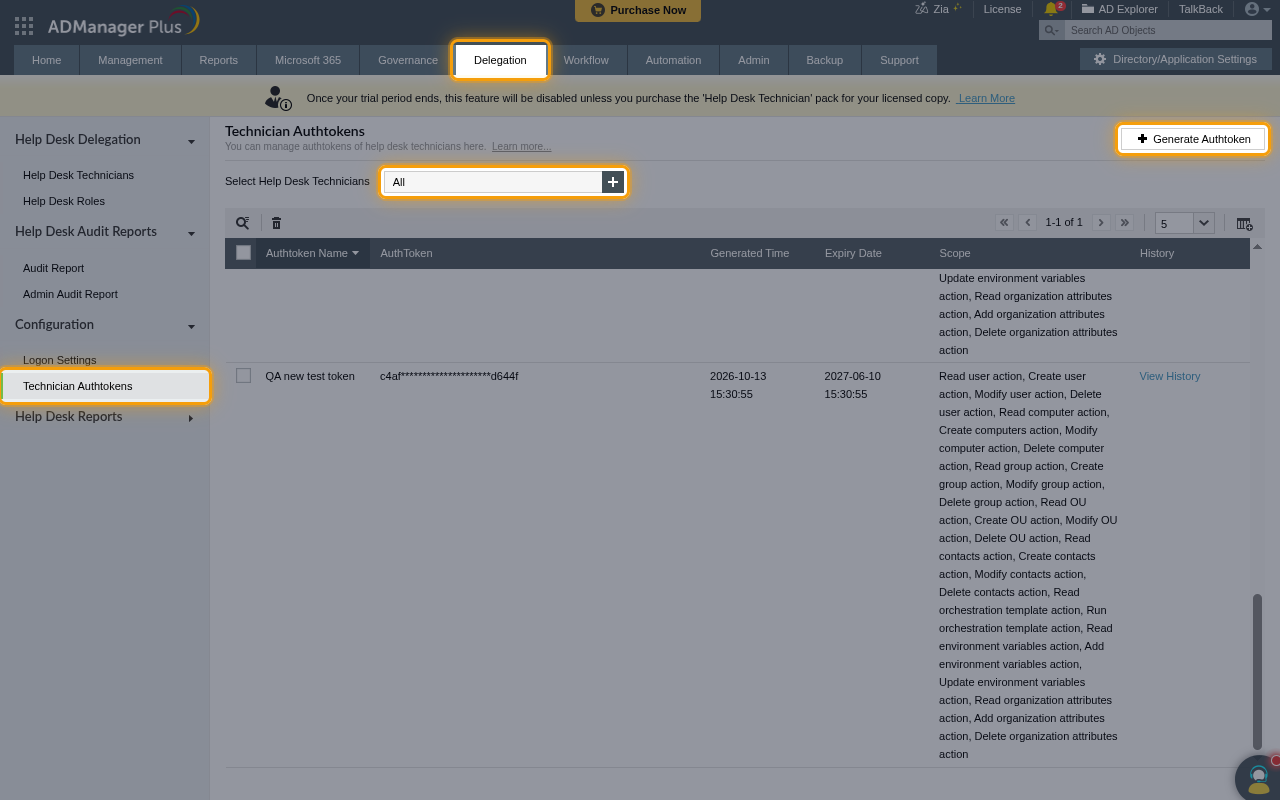Click the delete trash icon
The image size is (1280, 800).
coord(277,223)
